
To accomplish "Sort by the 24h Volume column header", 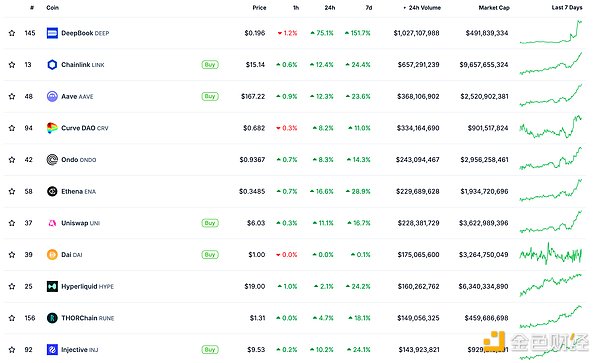I will 422,8.
